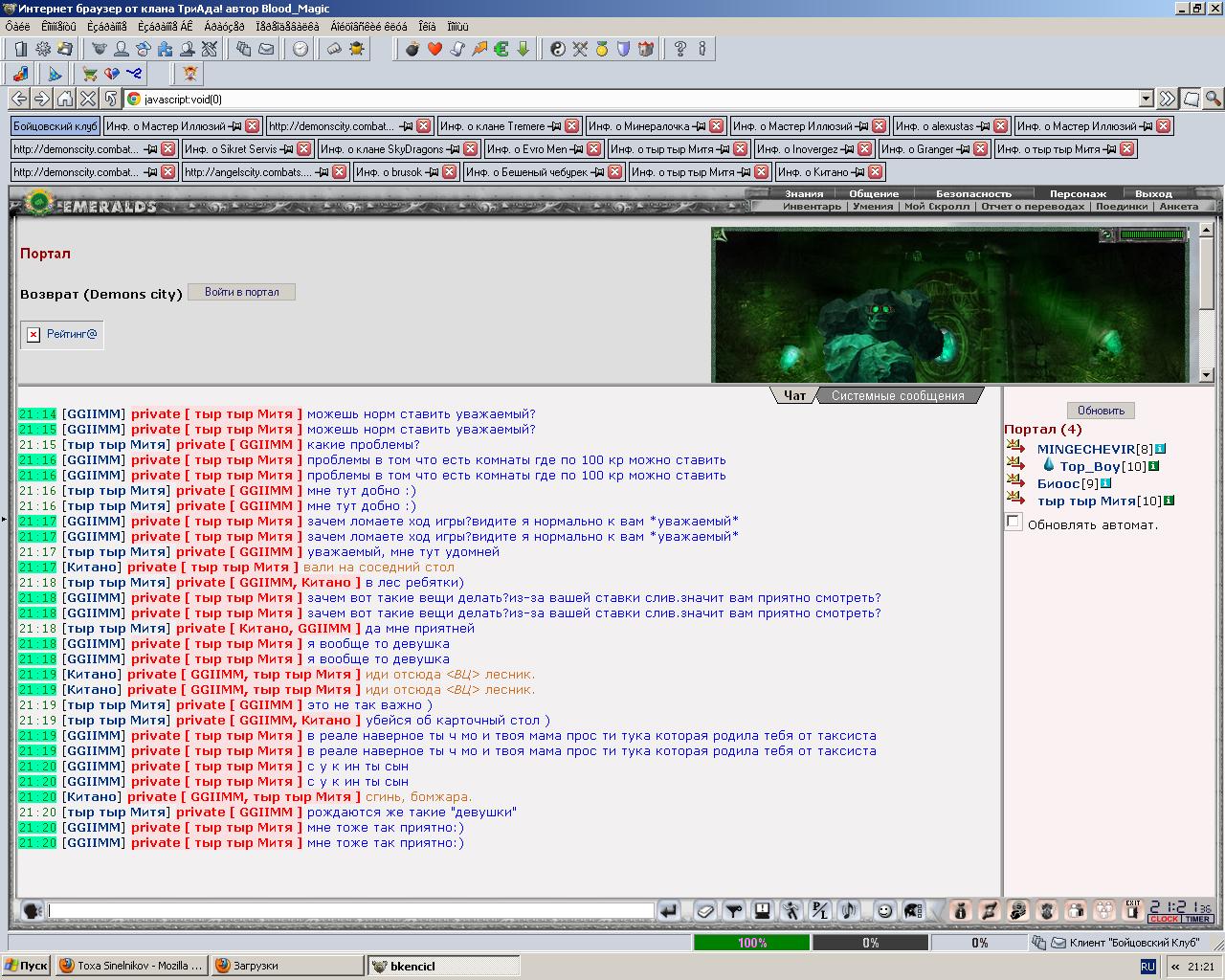Click 'Войти в портал' button

tap(241, 292)
